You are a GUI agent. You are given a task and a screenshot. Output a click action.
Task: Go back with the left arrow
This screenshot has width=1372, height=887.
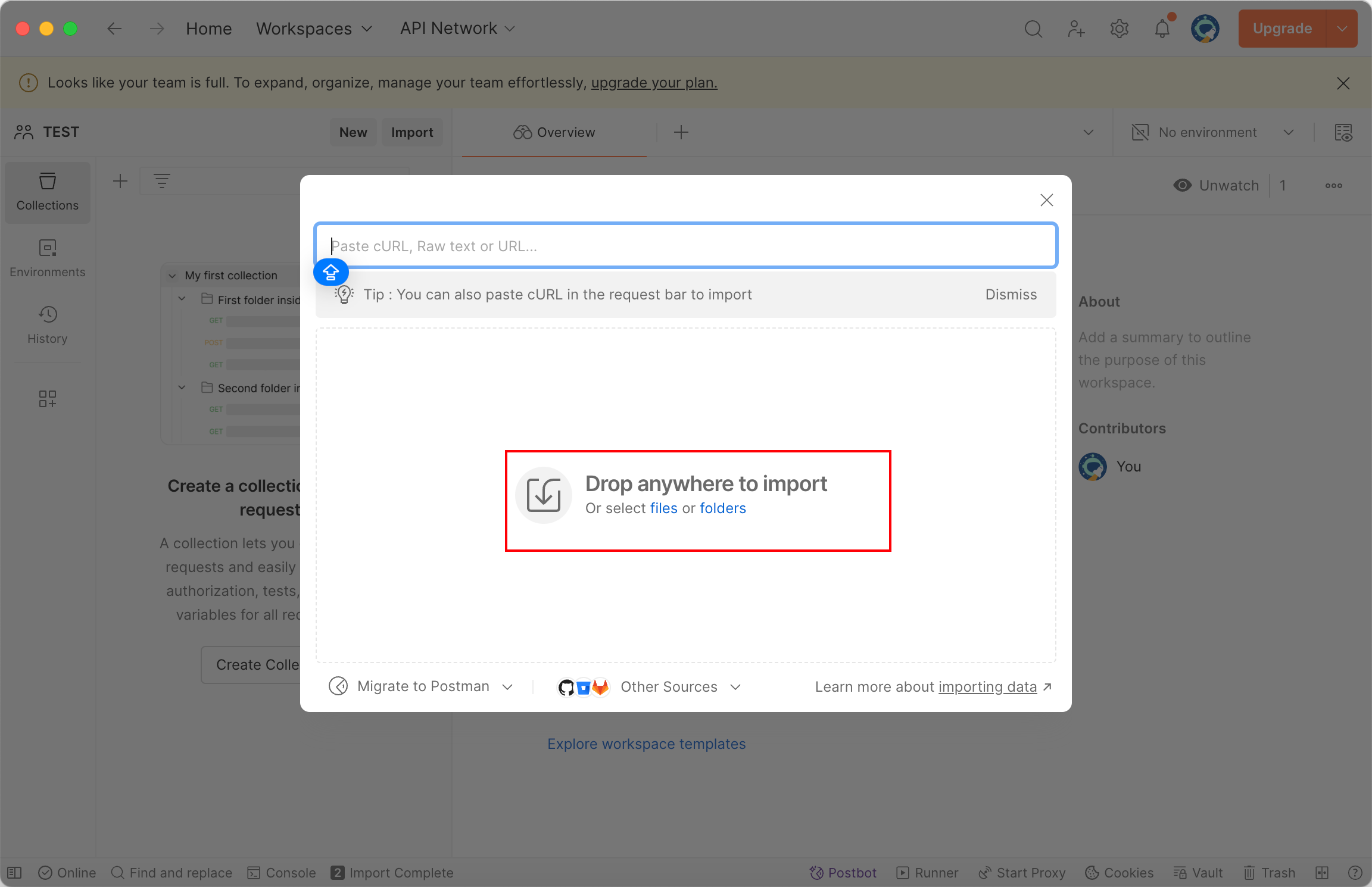(114, 29)
